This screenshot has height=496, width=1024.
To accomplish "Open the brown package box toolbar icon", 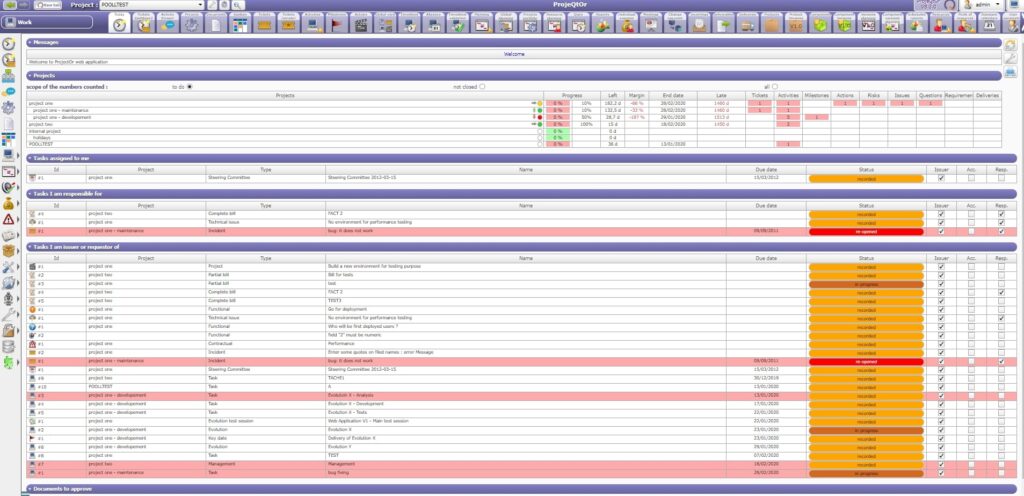I will point(771,24).
